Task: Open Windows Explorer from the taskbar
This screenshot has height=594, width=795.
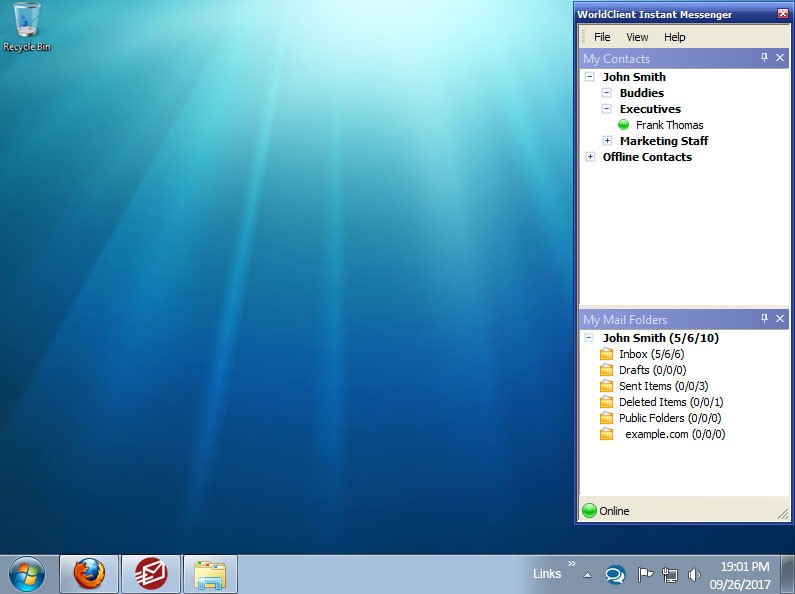Action: coord(210,574)
